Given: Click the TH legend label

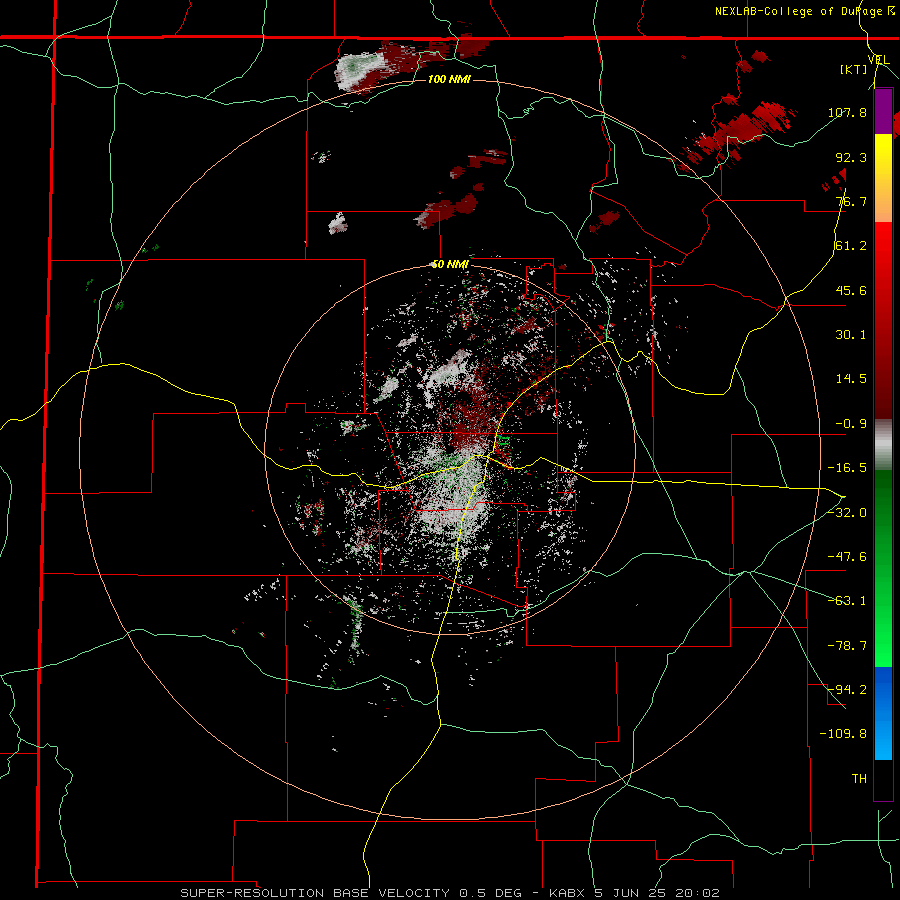Looking at the screenshot, I should tap(859, 779).
